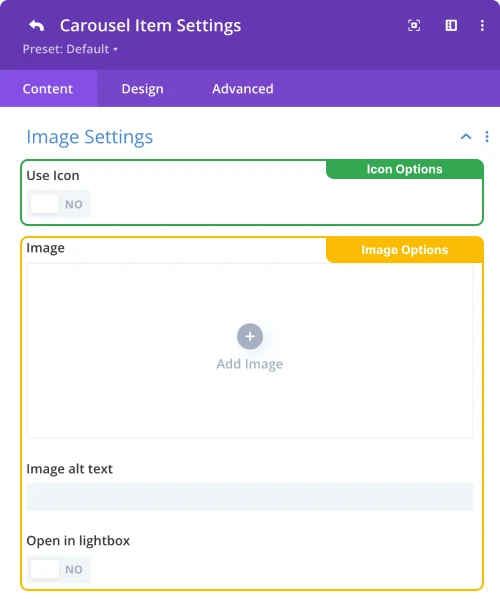The width and height of the screenshot is (500, 599).
Task: Open Image Settings section three-dot menu
Action: tap(487, 136)
